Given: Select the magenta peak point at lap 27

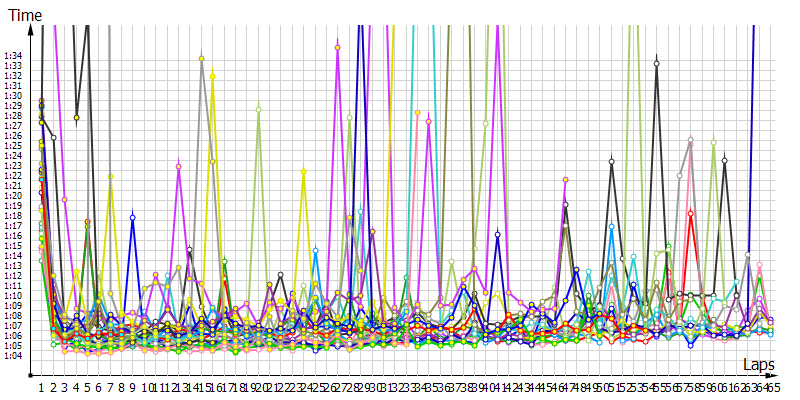Looking at the screenshot, I should click(x=338, y=47).
